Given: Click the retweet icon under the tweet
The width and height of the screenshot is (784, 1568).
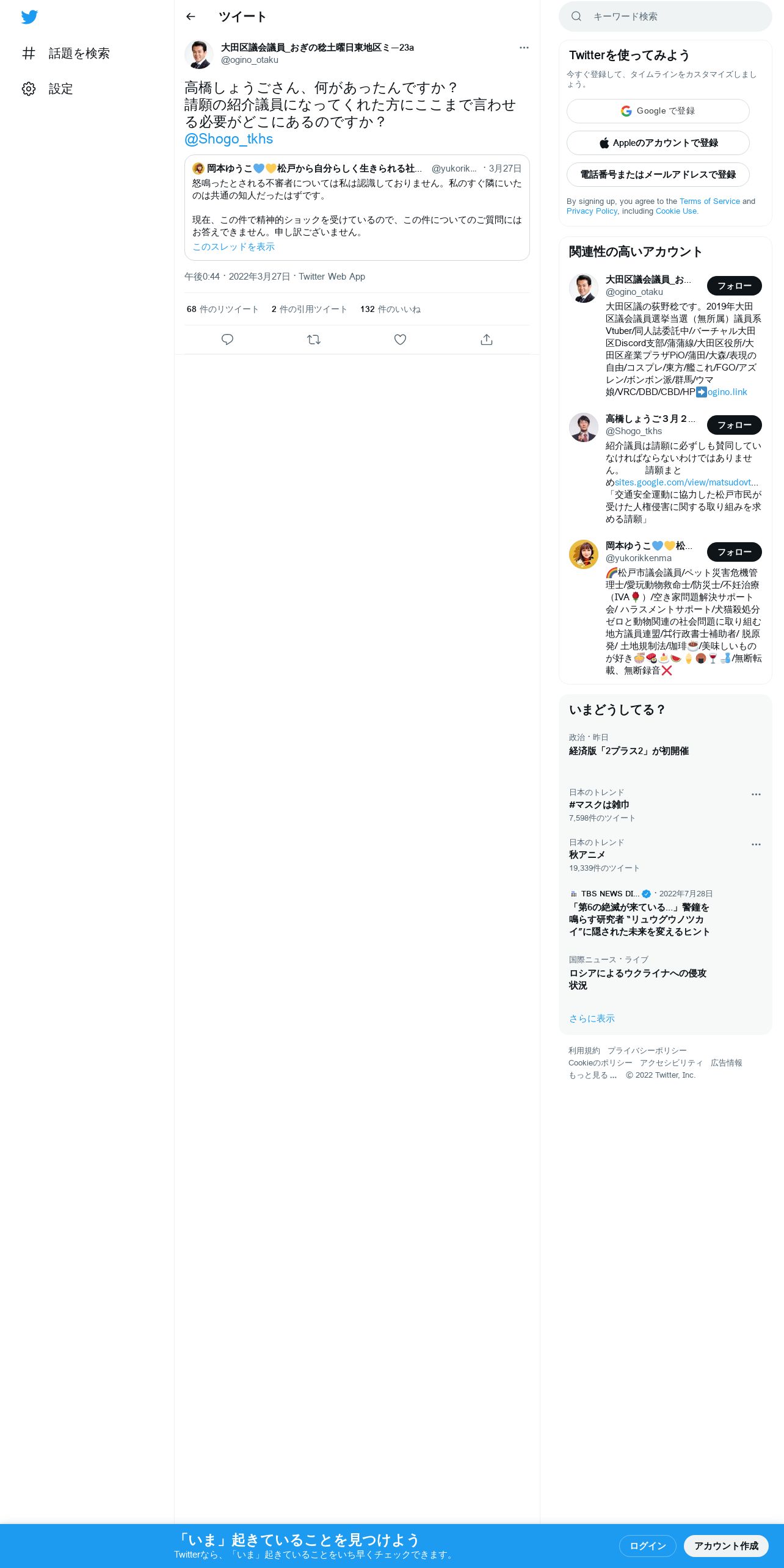Looking at the screenshot, I should click(314, 339).
